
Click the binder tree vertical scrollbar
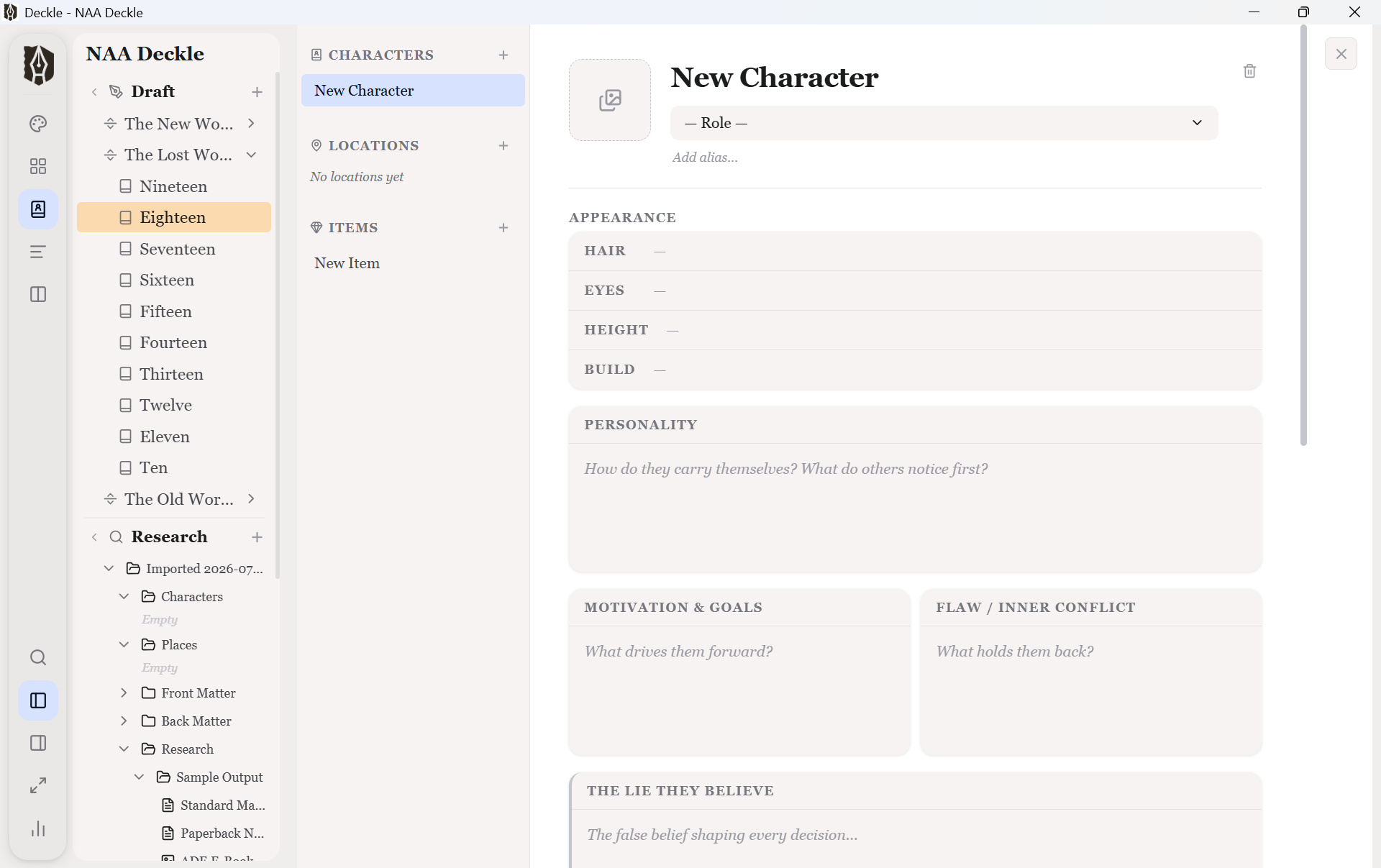click(278, 325)
